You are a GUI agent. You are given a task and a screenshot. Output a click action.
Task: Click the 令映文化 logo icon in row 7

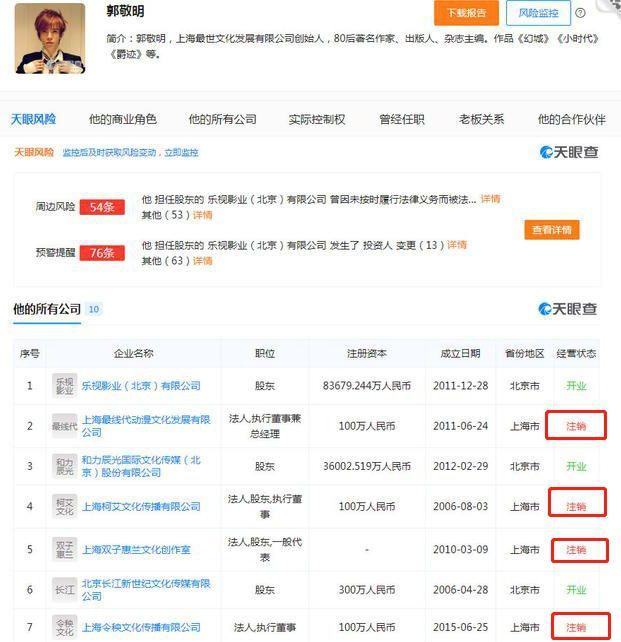point(65,627)
